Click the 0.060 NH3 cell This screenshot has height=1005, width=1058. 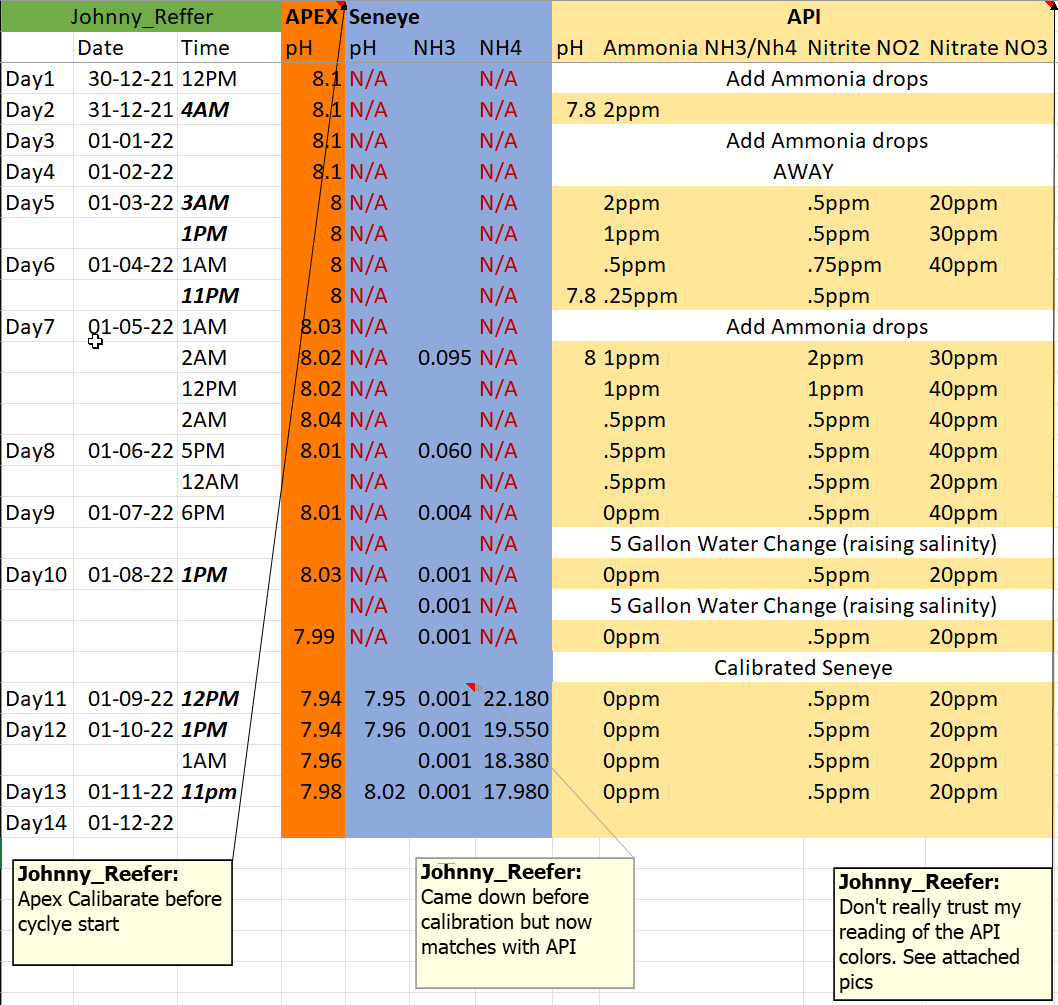(x=444, y=452)
